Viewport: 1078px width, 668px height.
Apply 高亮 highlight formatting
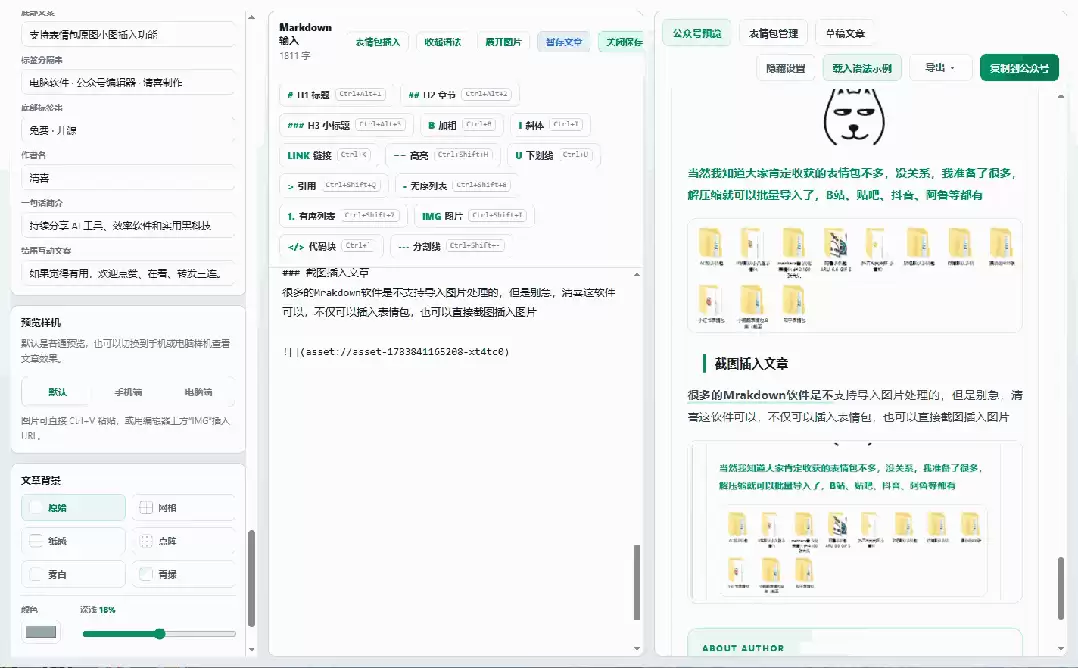[443, 155]
